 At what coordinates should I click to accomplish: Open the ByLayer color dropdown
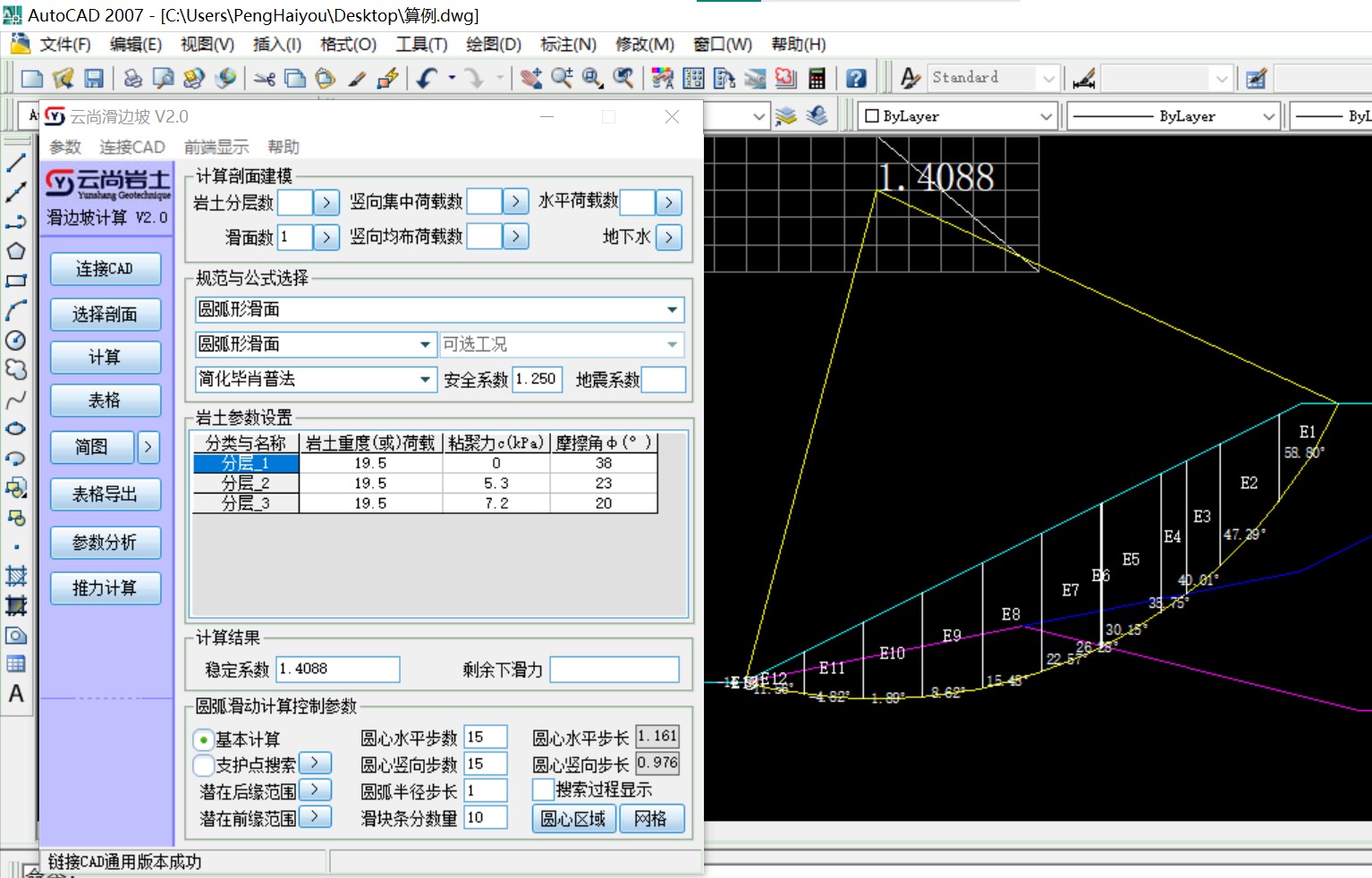click(x=1046, y=116)
